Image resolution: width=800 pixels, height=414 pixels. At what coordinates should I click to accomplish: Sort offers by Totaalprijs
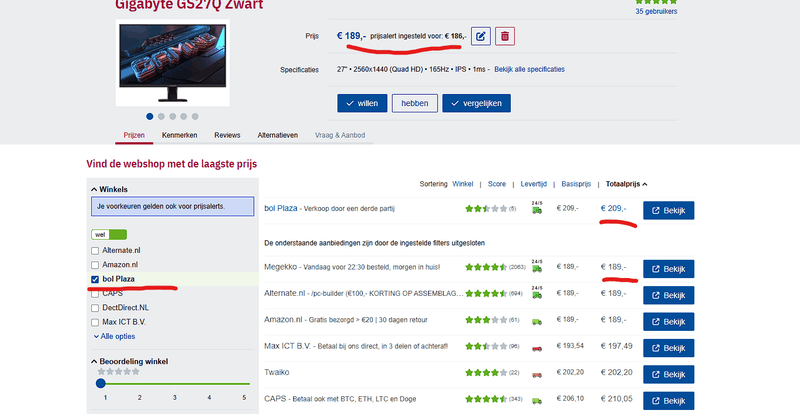click(x=627, y=184)
